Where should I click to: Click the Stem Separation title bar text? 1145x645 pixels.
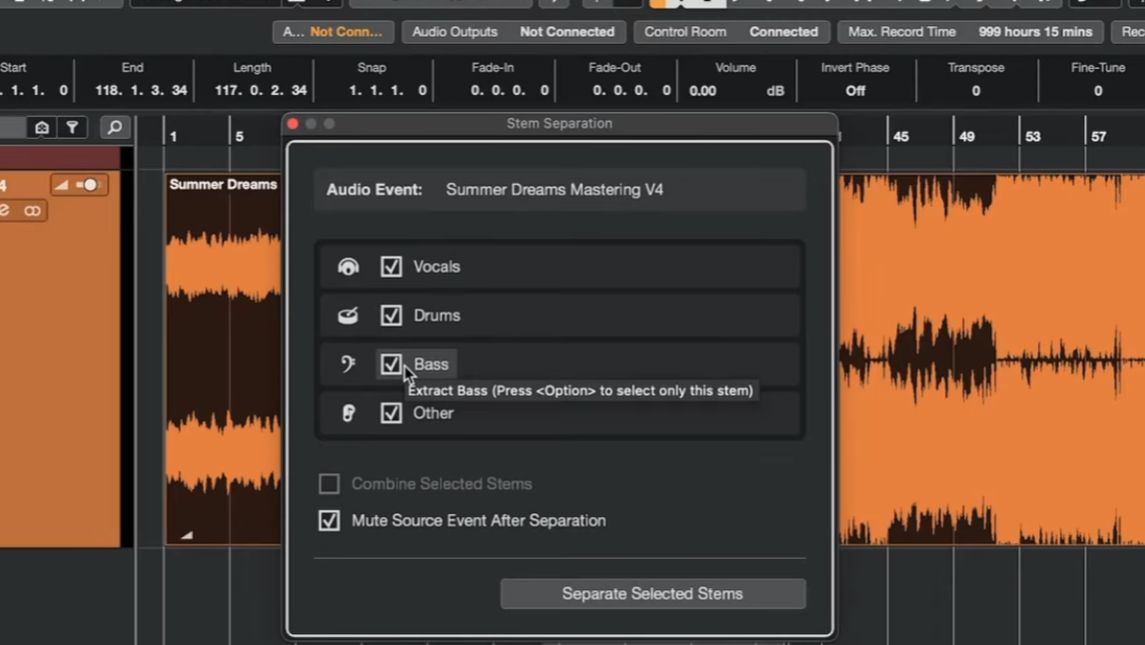click(x=559, y=123)
